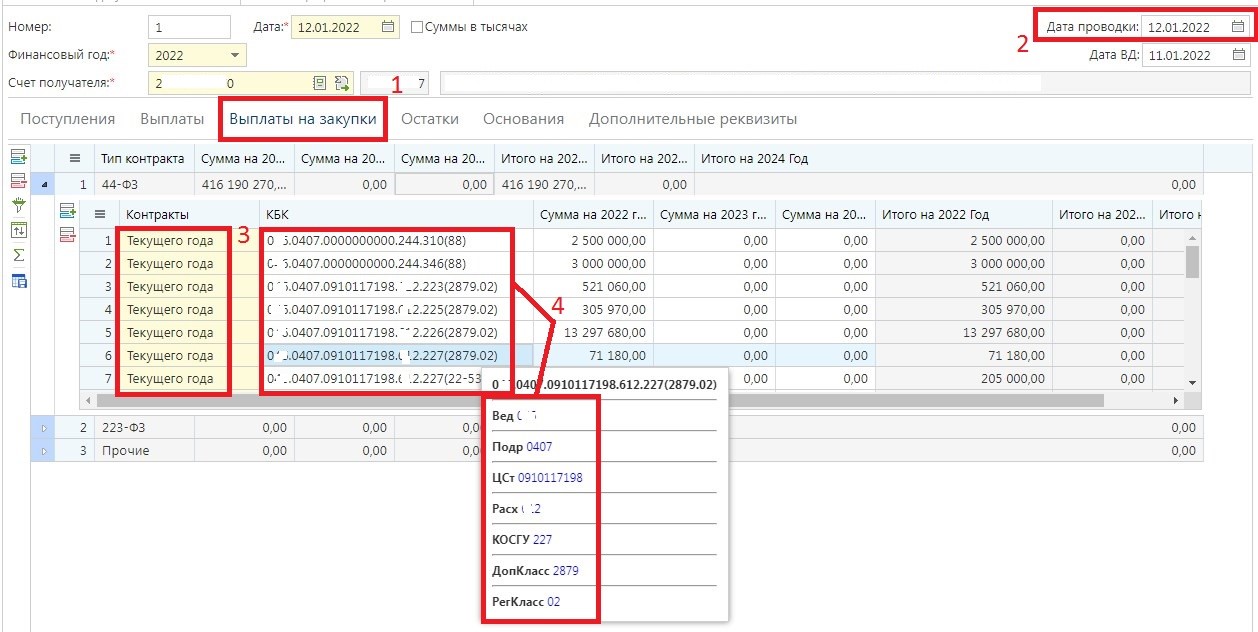Open the filter funnel icon
Image resolution: width=1258 pixels, height=632 pixels.
[x=18, y=205]
